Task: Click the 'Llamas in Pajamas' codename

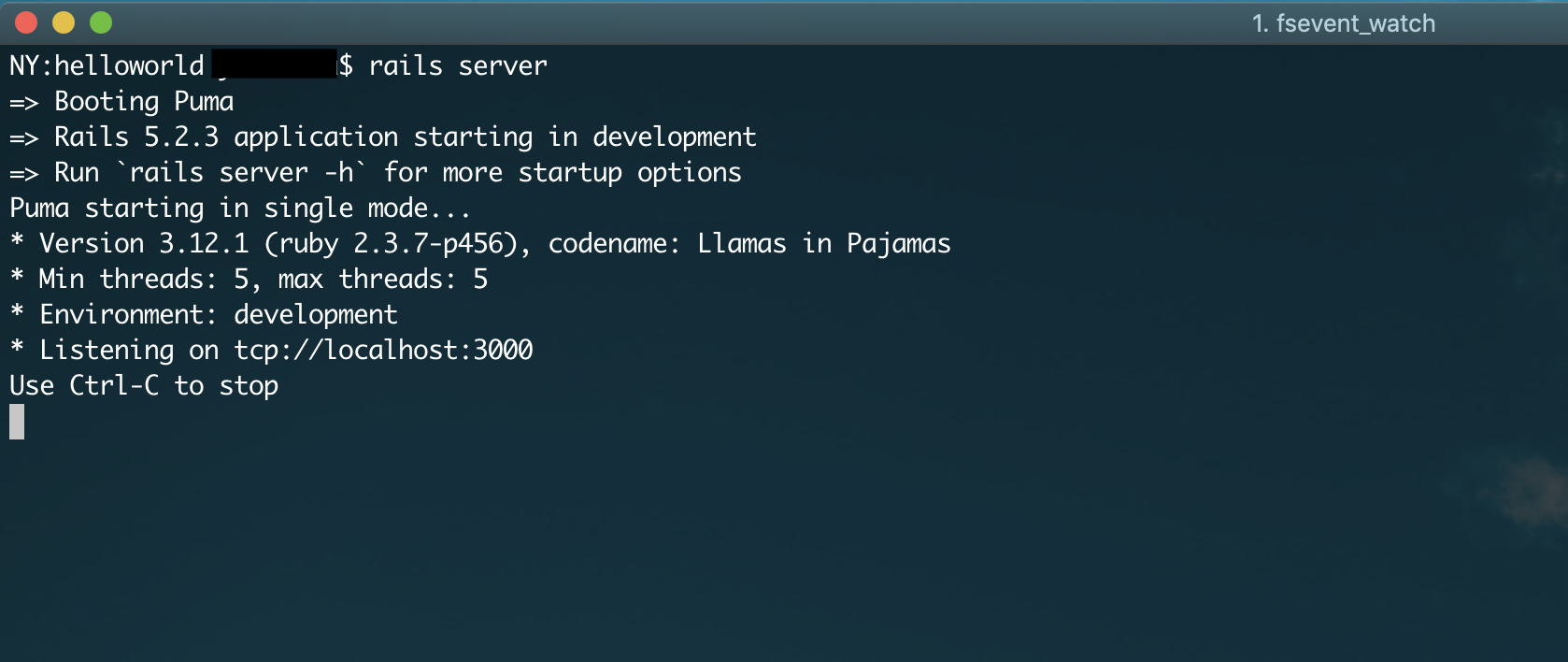Action: click(823, 244)
